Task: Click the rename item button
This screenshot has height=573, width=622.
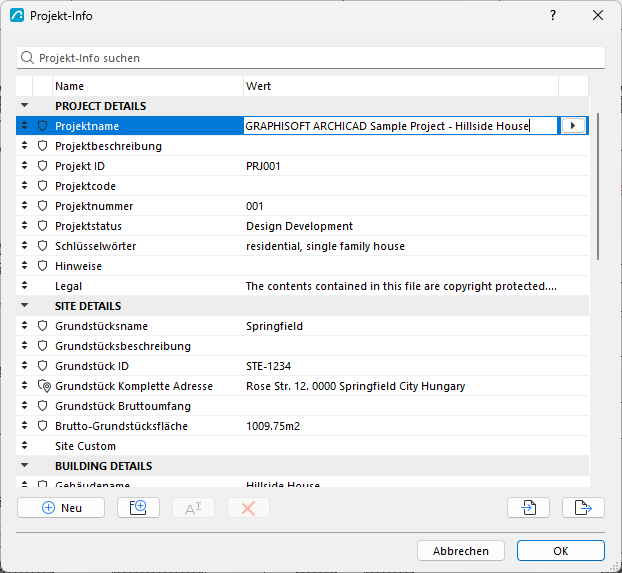Action: click(x=194, y=508)
